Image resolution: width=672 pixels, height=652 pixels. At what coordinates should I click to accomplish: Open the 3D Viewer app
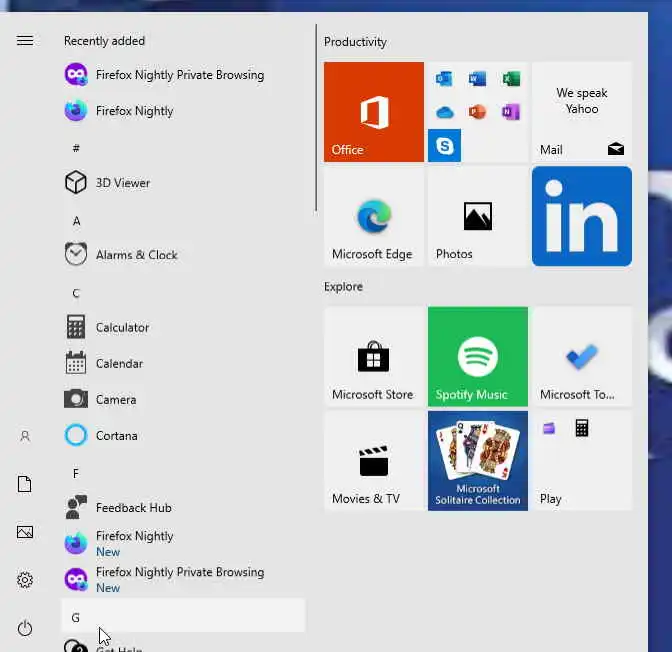pos(183,183)
